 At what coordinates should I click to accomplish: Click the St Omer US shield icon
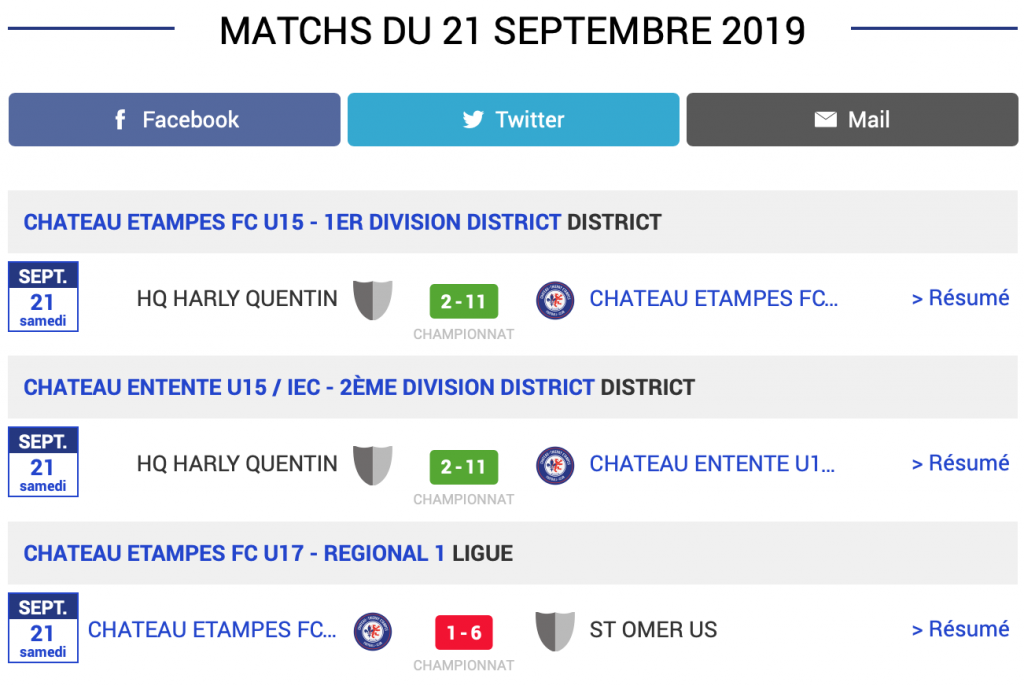pos(555,631)
